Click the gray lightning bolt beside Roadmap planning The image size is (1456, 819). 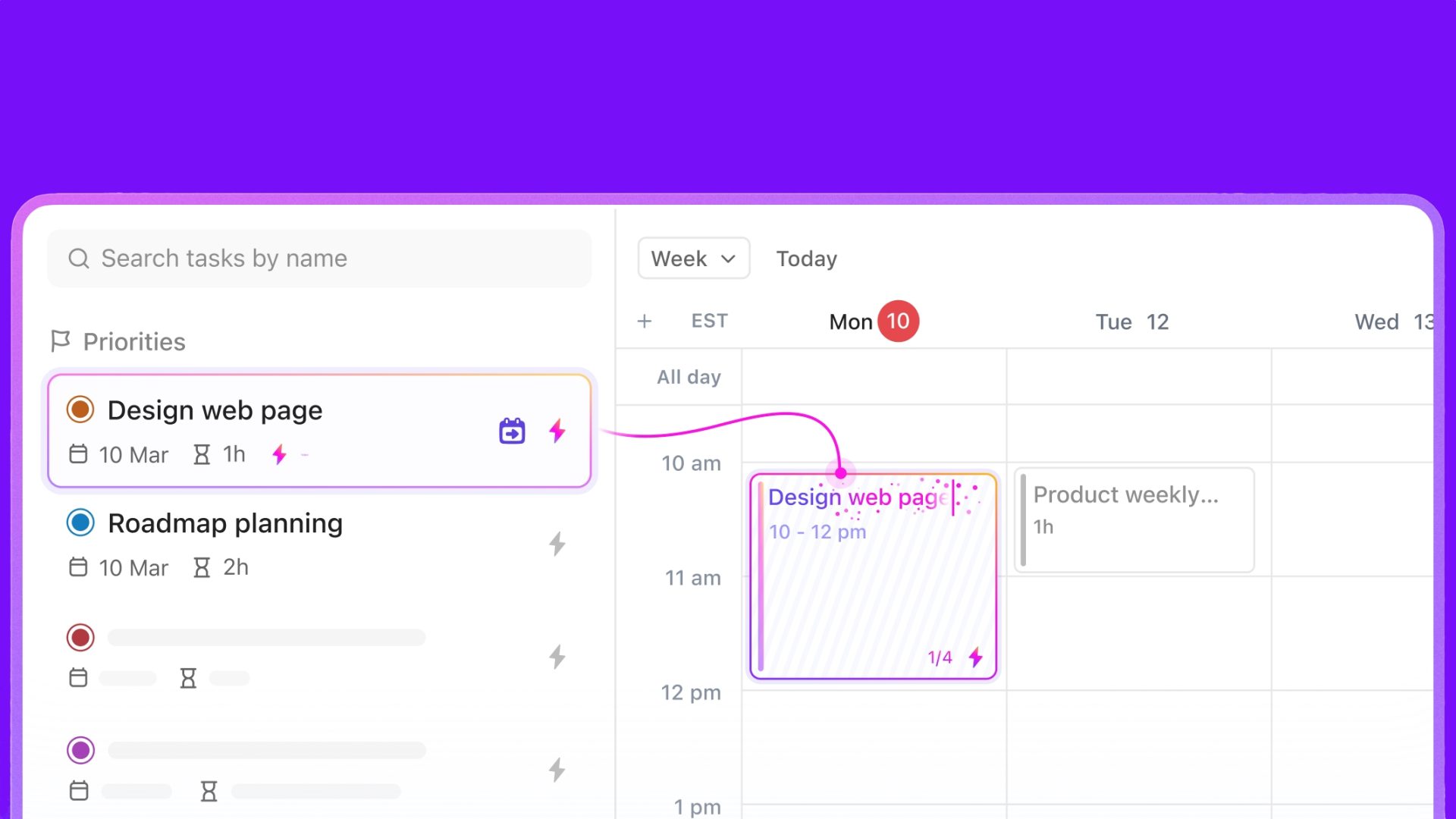(557, 544)
